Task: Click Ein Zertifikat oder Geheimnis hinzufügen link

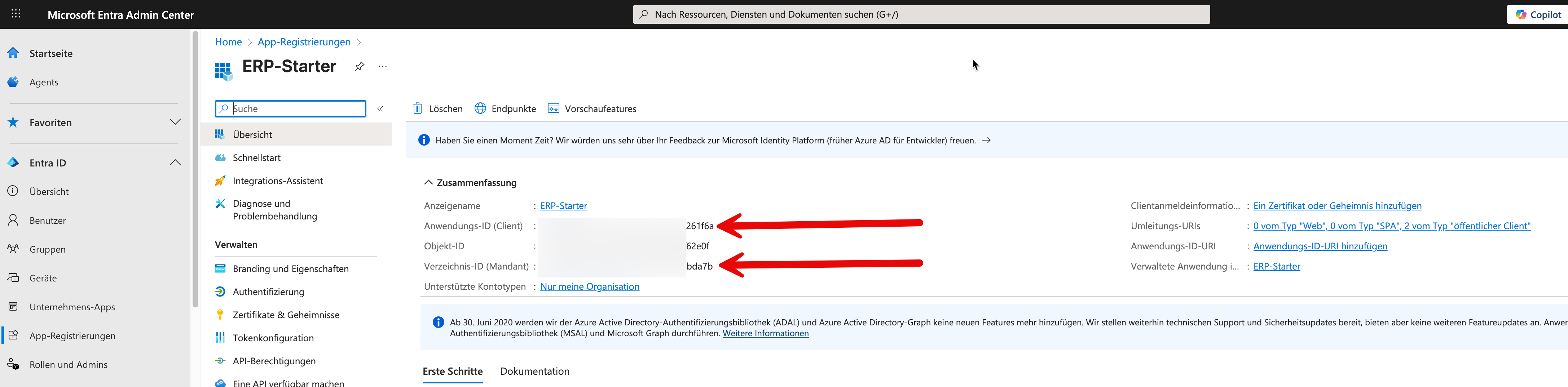Action: (x=1337, y=206)
